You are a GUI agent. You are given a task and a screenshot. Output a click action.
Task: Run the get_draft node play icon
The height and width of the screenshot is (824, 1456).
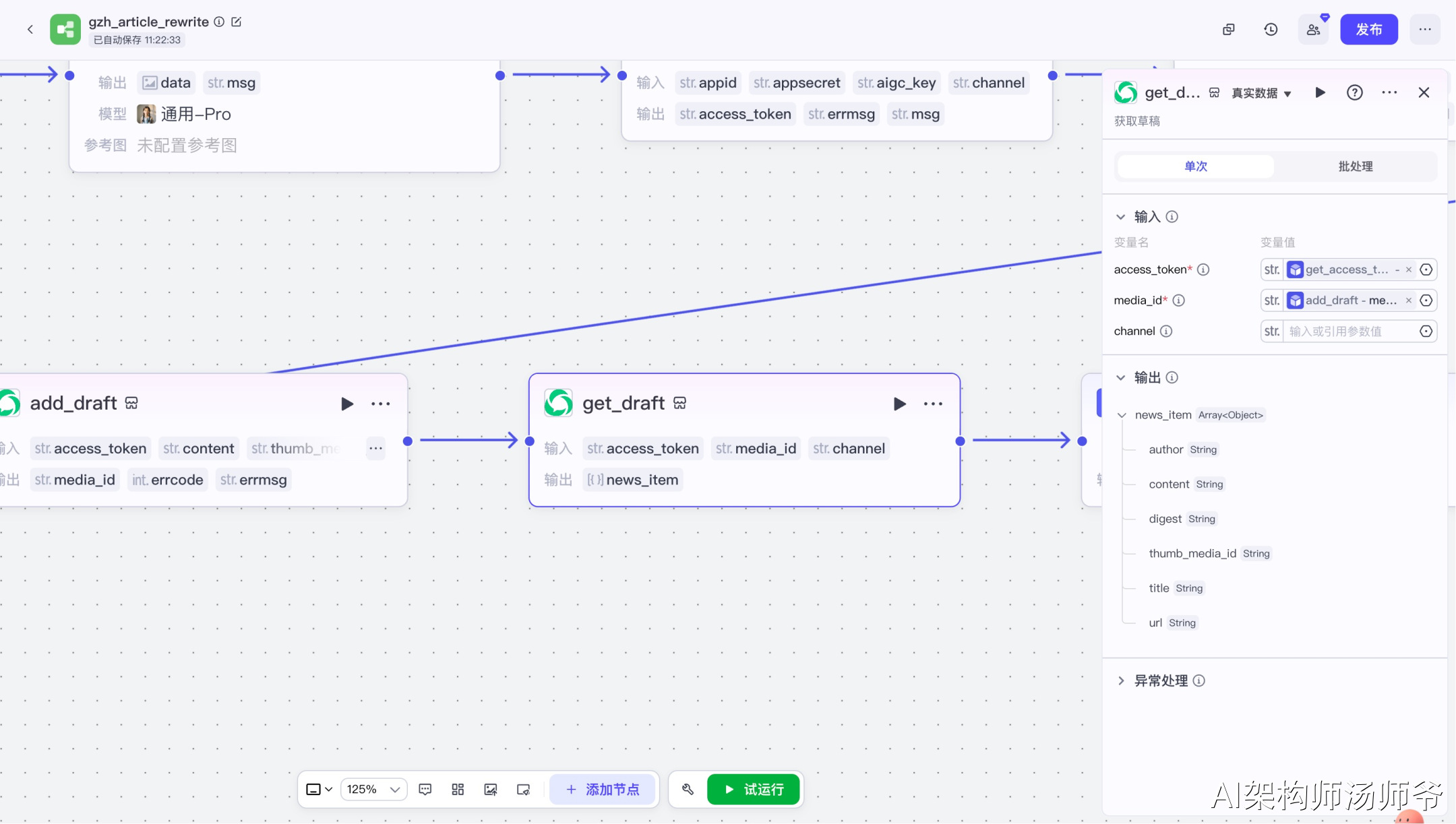coord(899,404)
